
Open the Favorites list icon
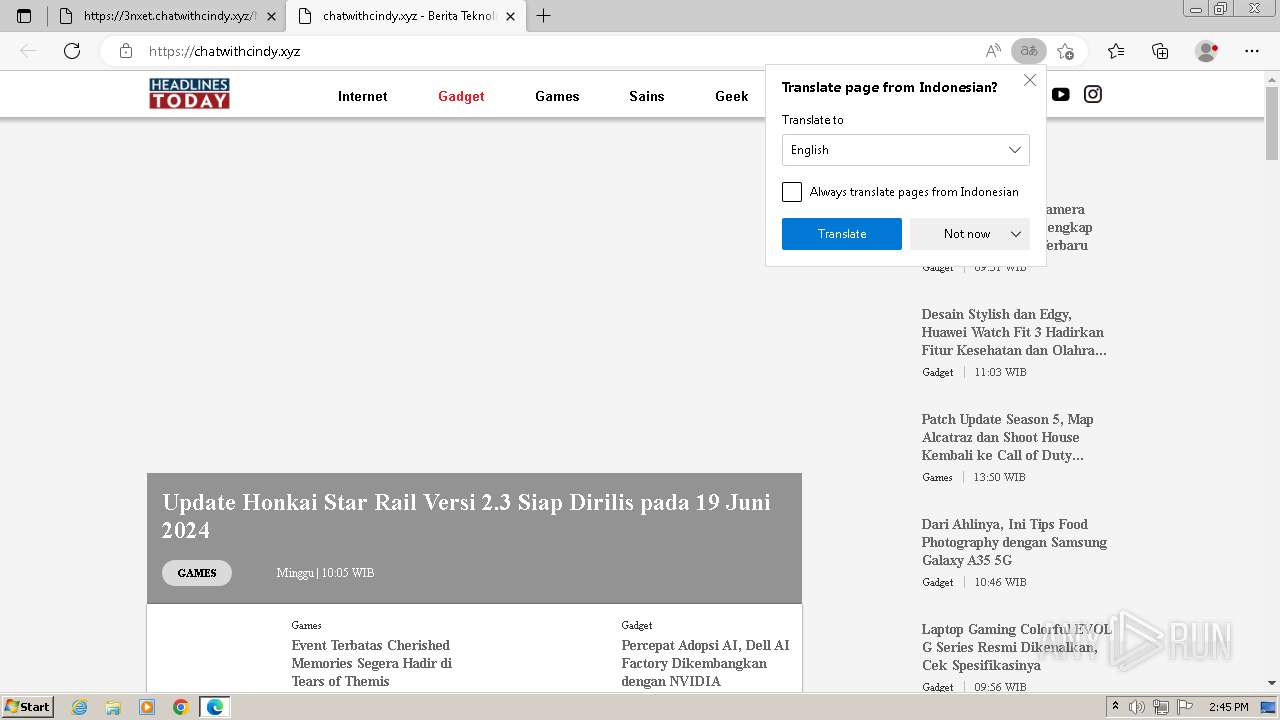[1116, 51]
